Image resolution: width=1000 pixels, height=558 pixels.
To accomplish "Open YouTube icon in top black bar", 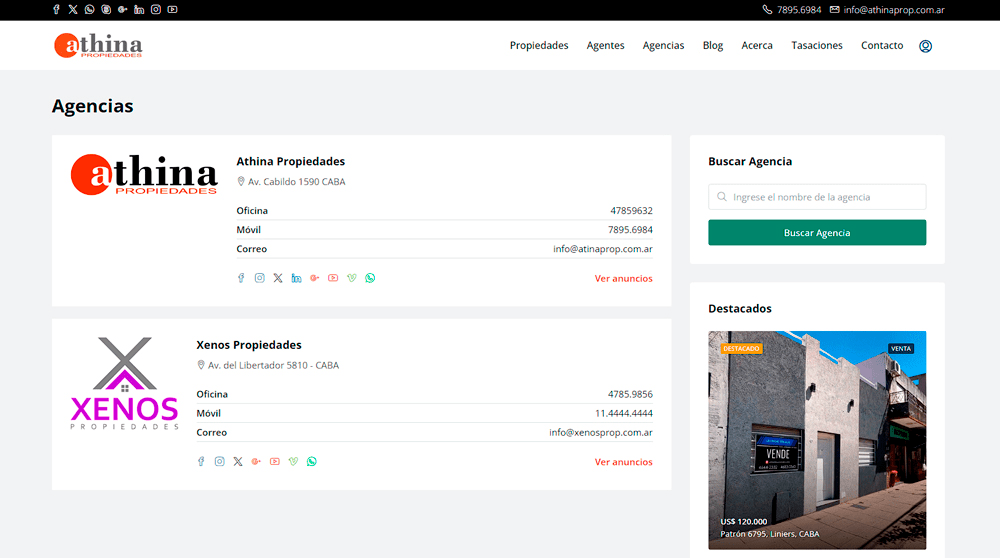I will tap(172, 10).
